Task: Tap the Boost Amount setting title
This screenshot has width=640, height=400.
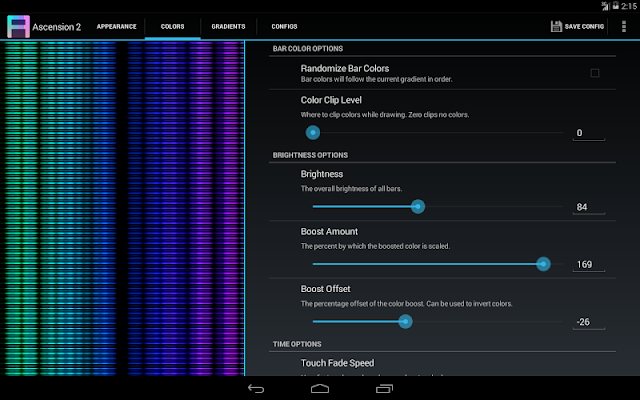Action: [x=329, y=231]
